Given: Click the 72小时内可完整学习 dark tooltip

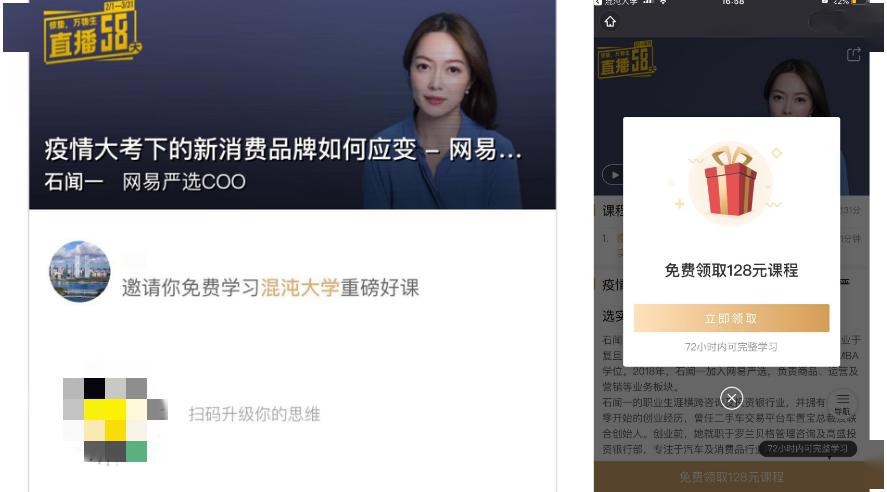Looking at the screenshot, I should (807, 449).
